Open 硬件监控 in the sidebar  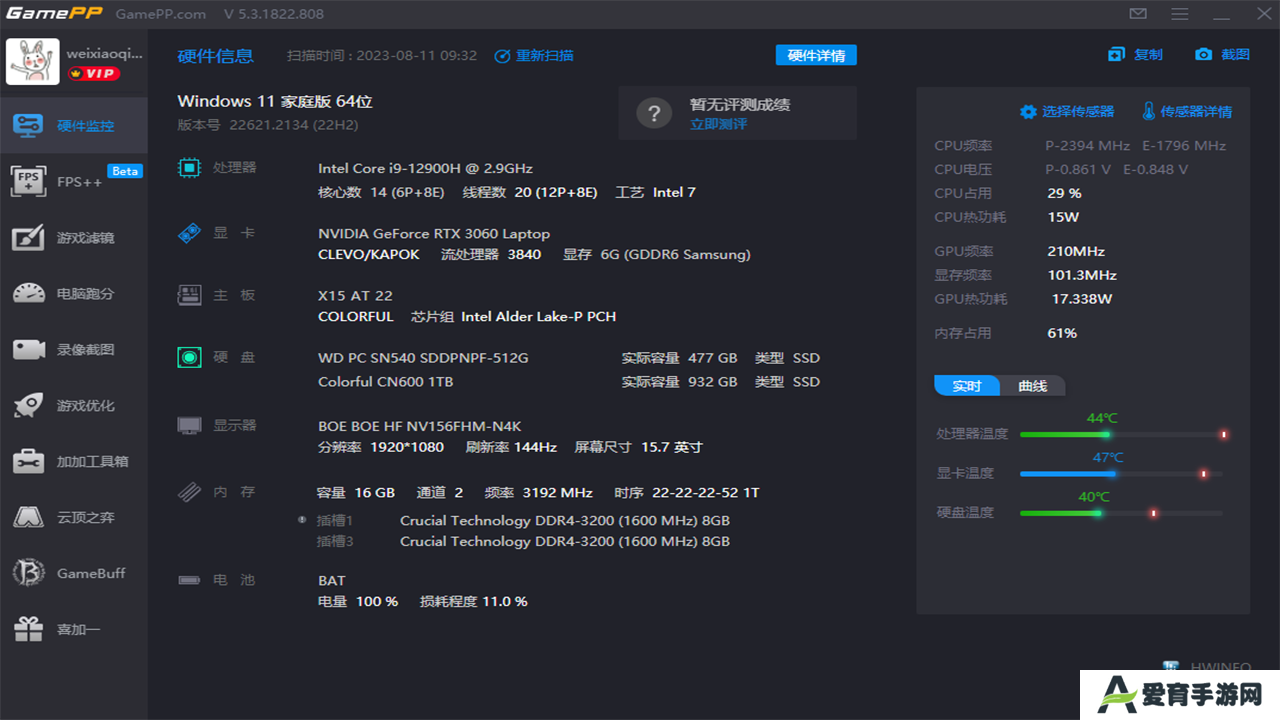[x=74, y=125]
